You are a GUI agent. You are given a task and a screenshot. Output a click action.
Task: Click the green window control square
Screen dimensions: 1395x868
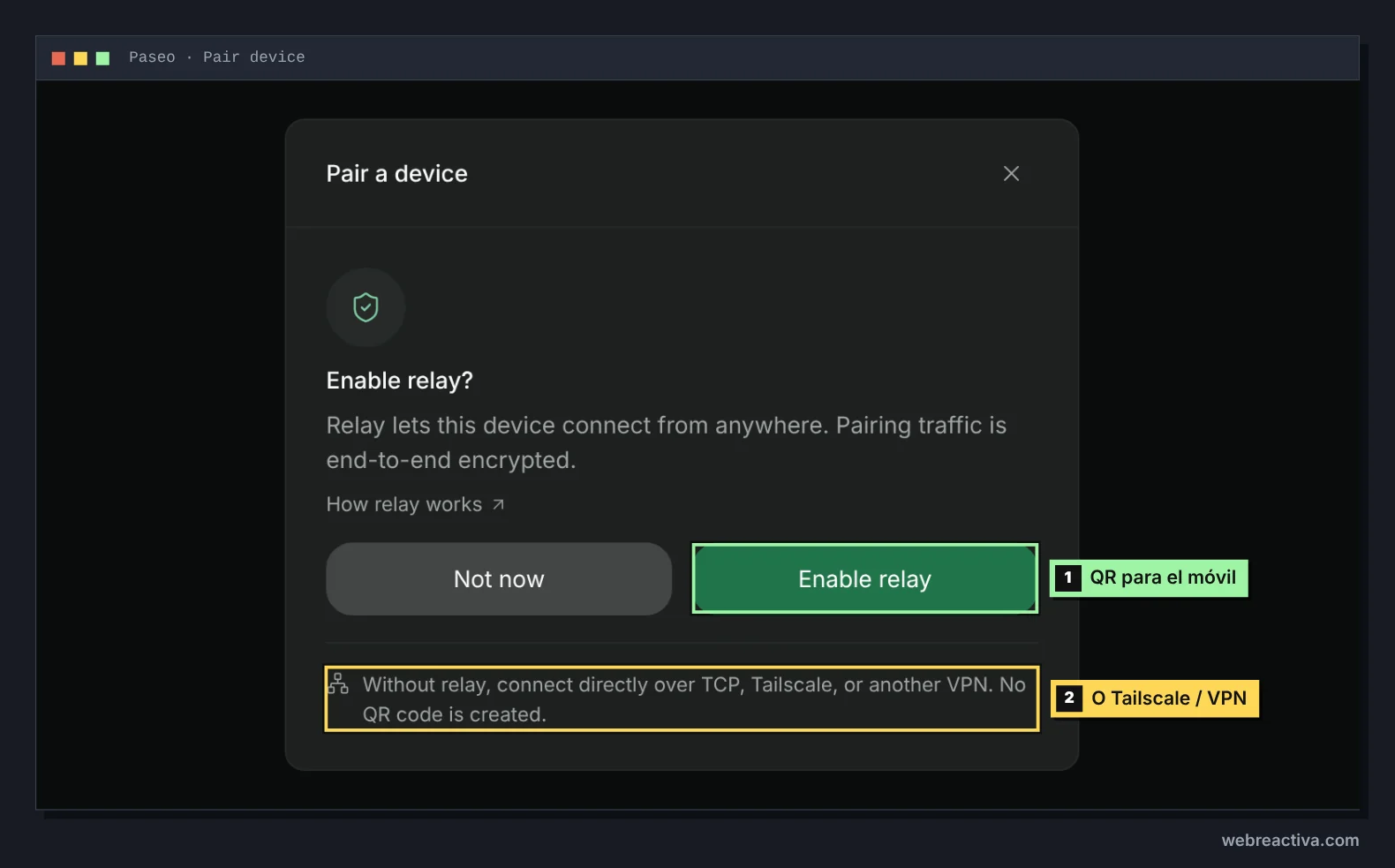coord(102,58)
